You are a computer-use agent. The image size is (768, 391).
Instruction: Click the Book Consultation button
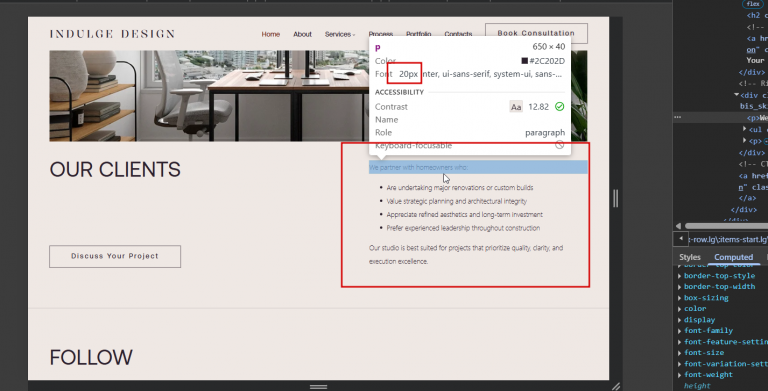(x=536, y=33)
